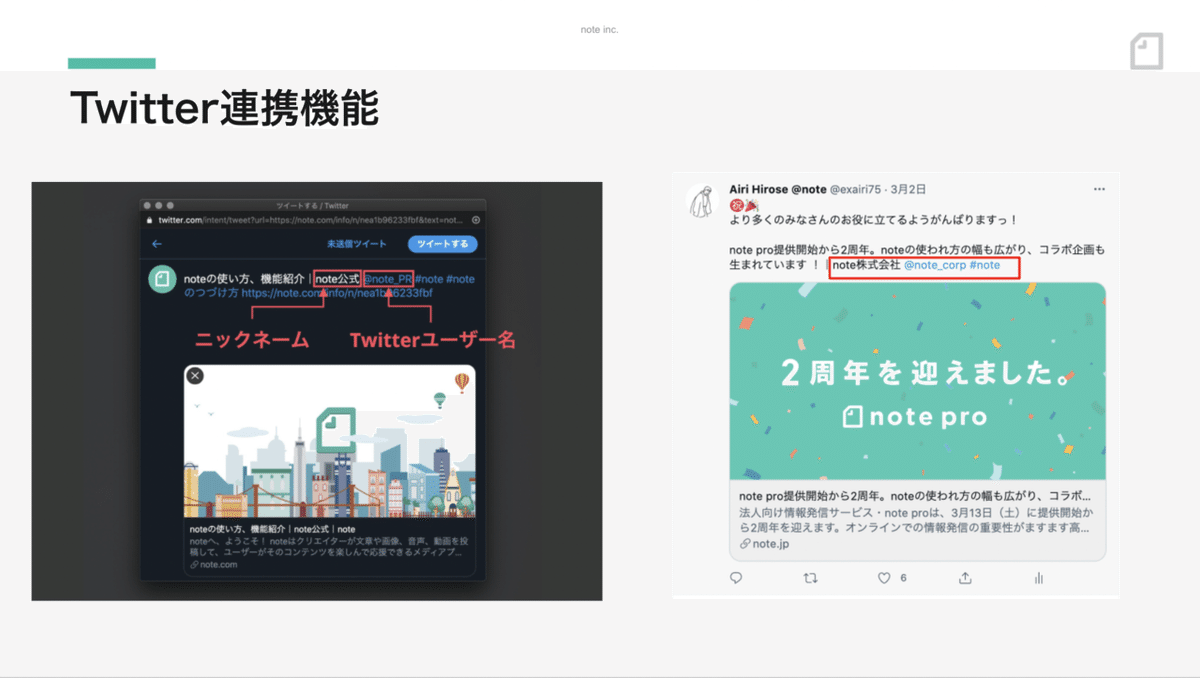Open the city illustration link card

330,441
